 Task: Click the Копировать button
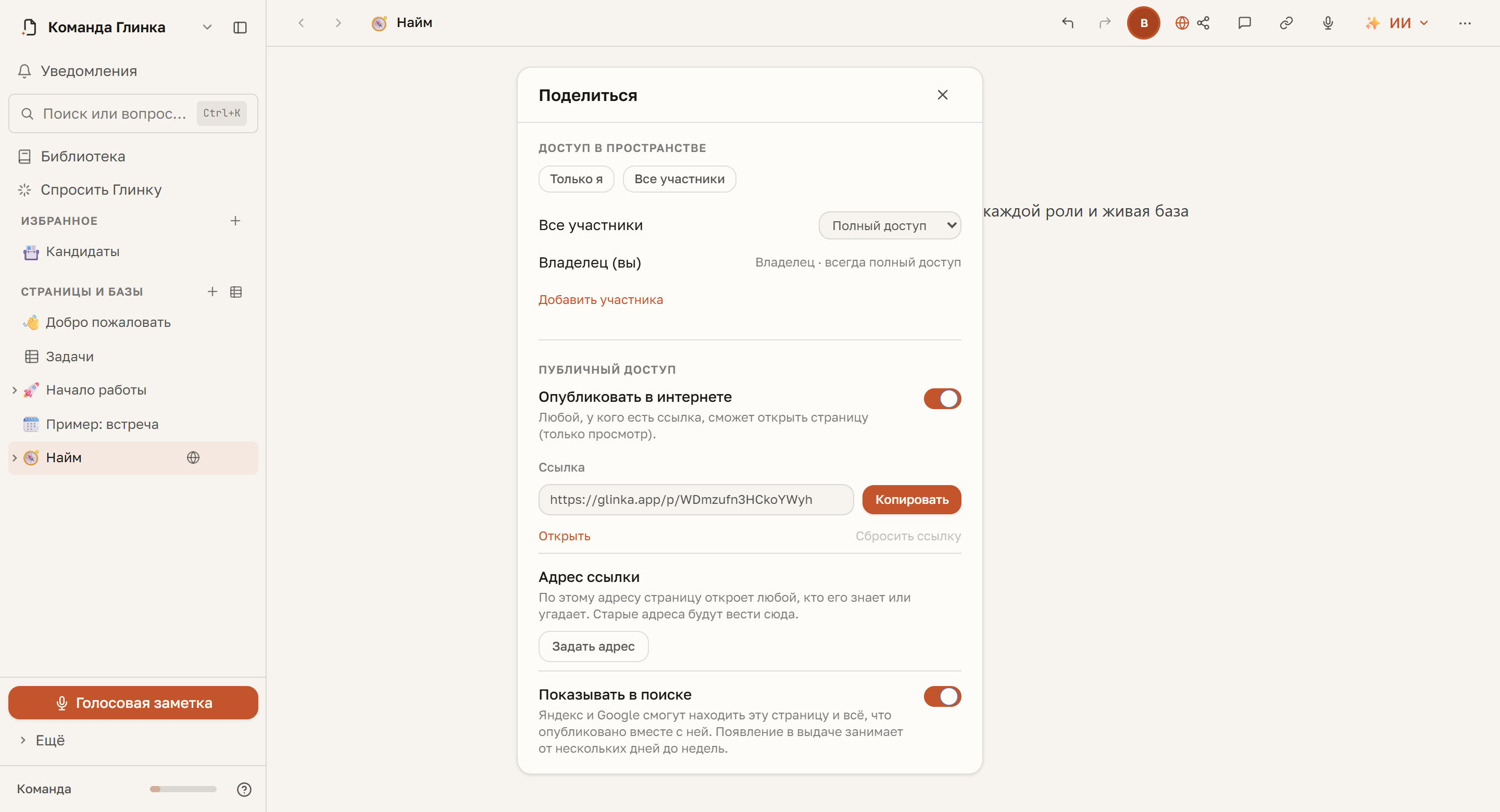click(x=911, y=499)
